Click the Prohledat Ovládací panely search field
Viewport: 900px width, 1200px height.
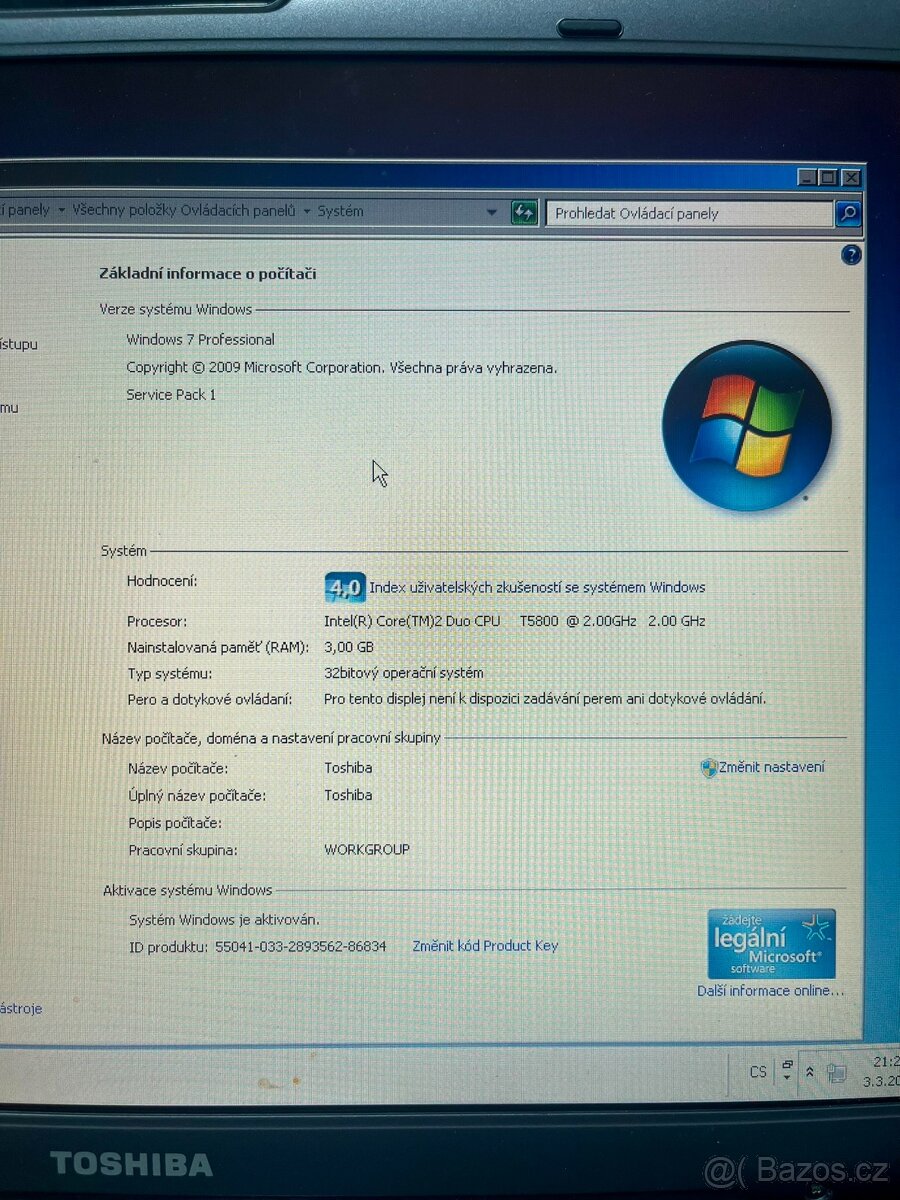click(691, 213)
